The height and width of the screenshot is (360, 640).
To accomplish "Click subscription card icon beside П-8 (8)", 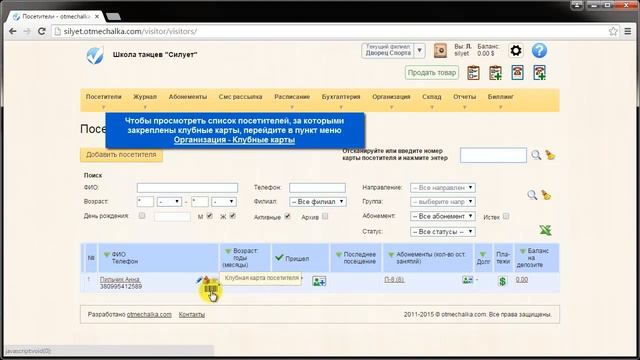I will (467, 280).
